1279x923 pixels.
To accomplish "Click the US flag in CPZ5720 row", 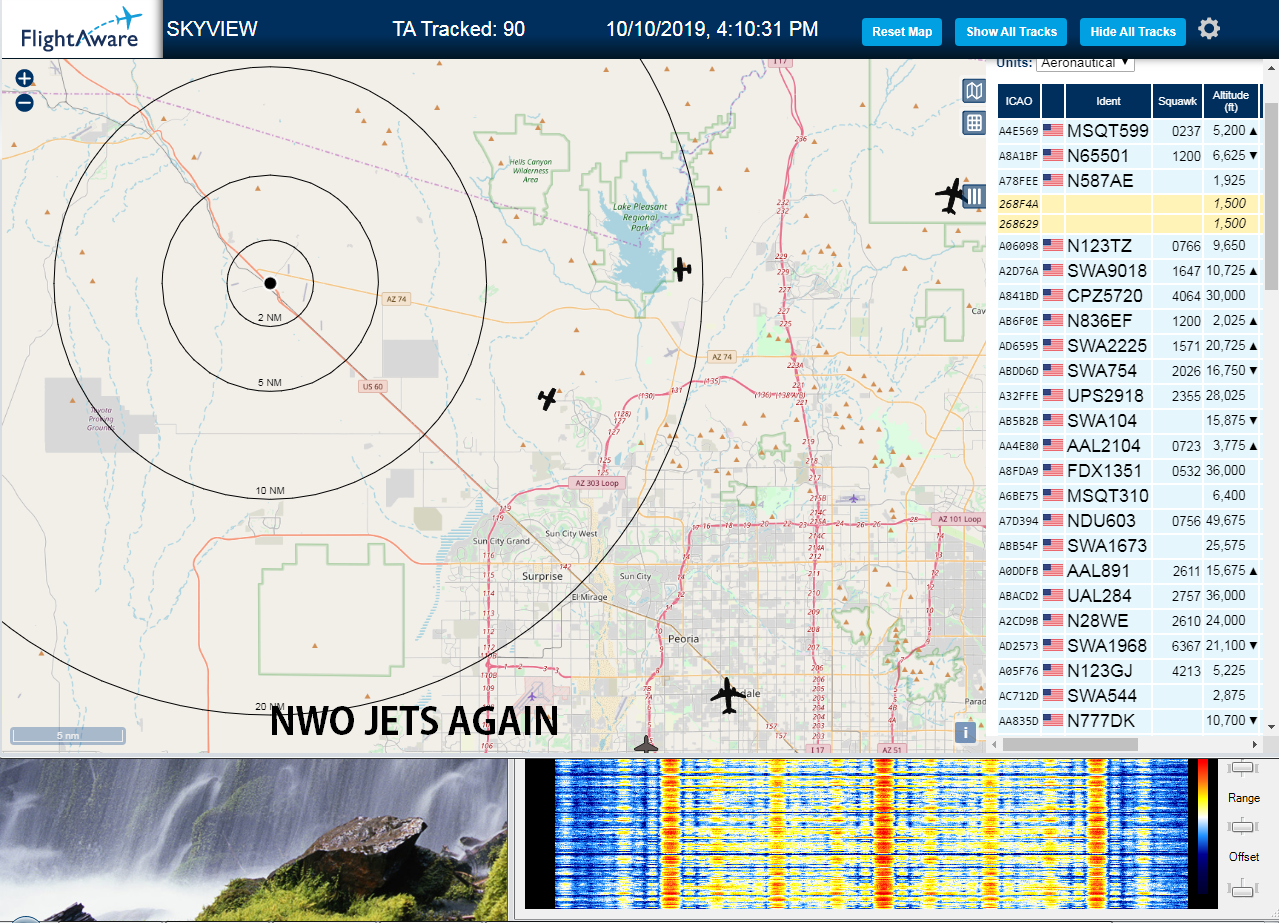I will click(x=1053, y=295).
